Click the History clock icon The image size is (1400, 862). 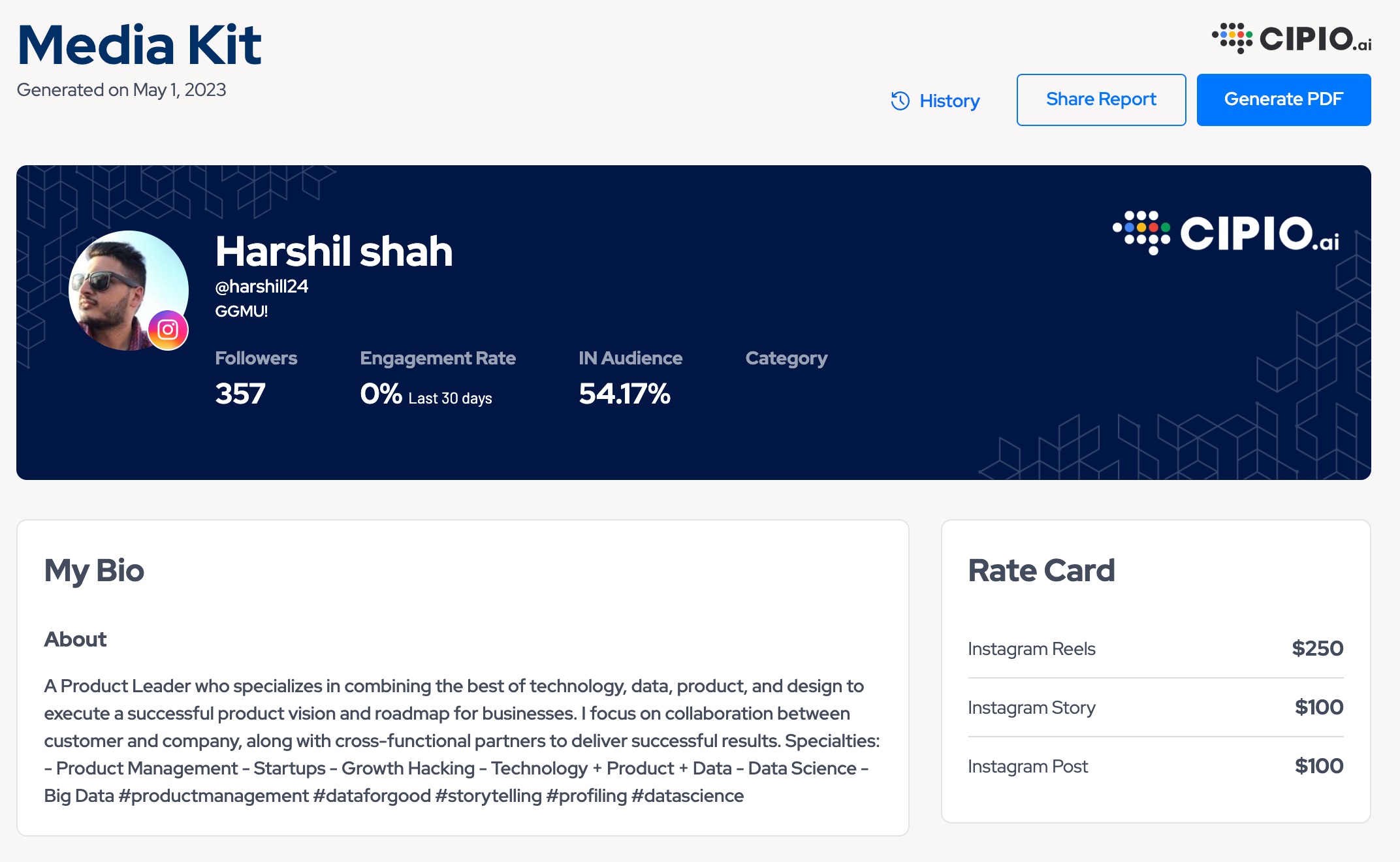pos(900,101)
